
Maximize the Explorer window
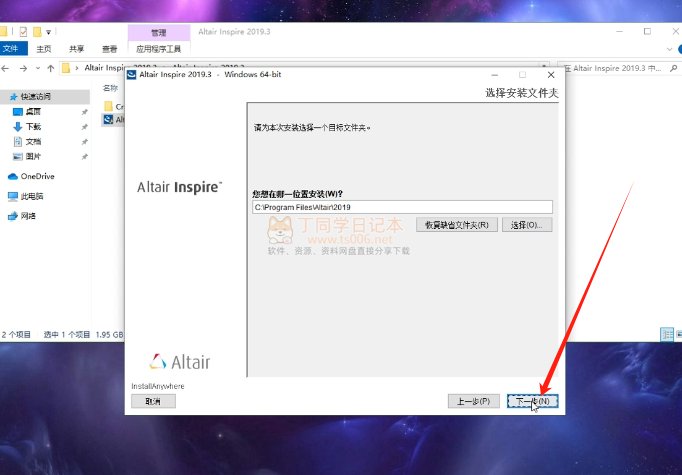648,31
